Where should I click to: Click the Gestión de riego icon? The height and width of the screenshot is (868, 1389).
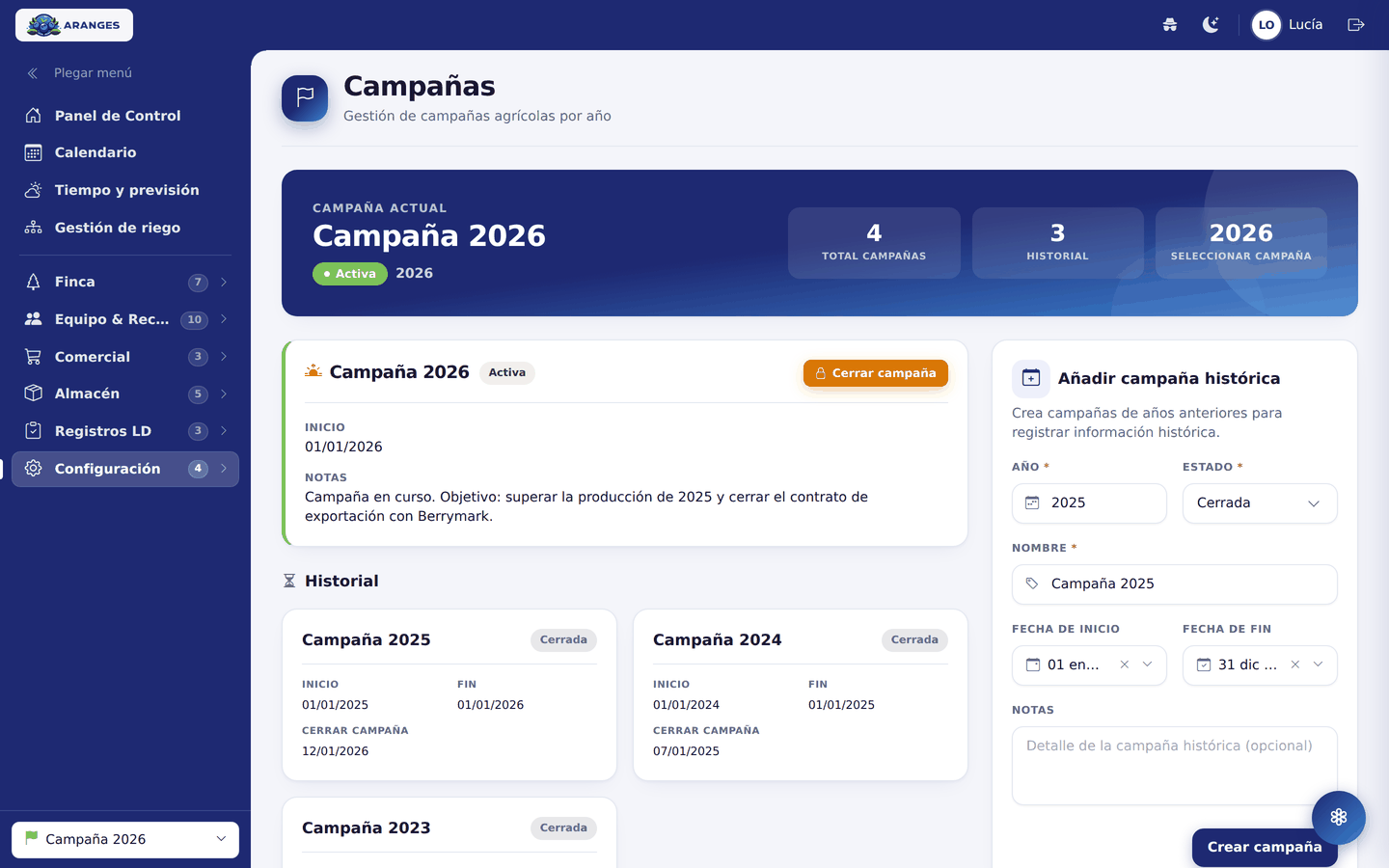click(x=34, y=228)
